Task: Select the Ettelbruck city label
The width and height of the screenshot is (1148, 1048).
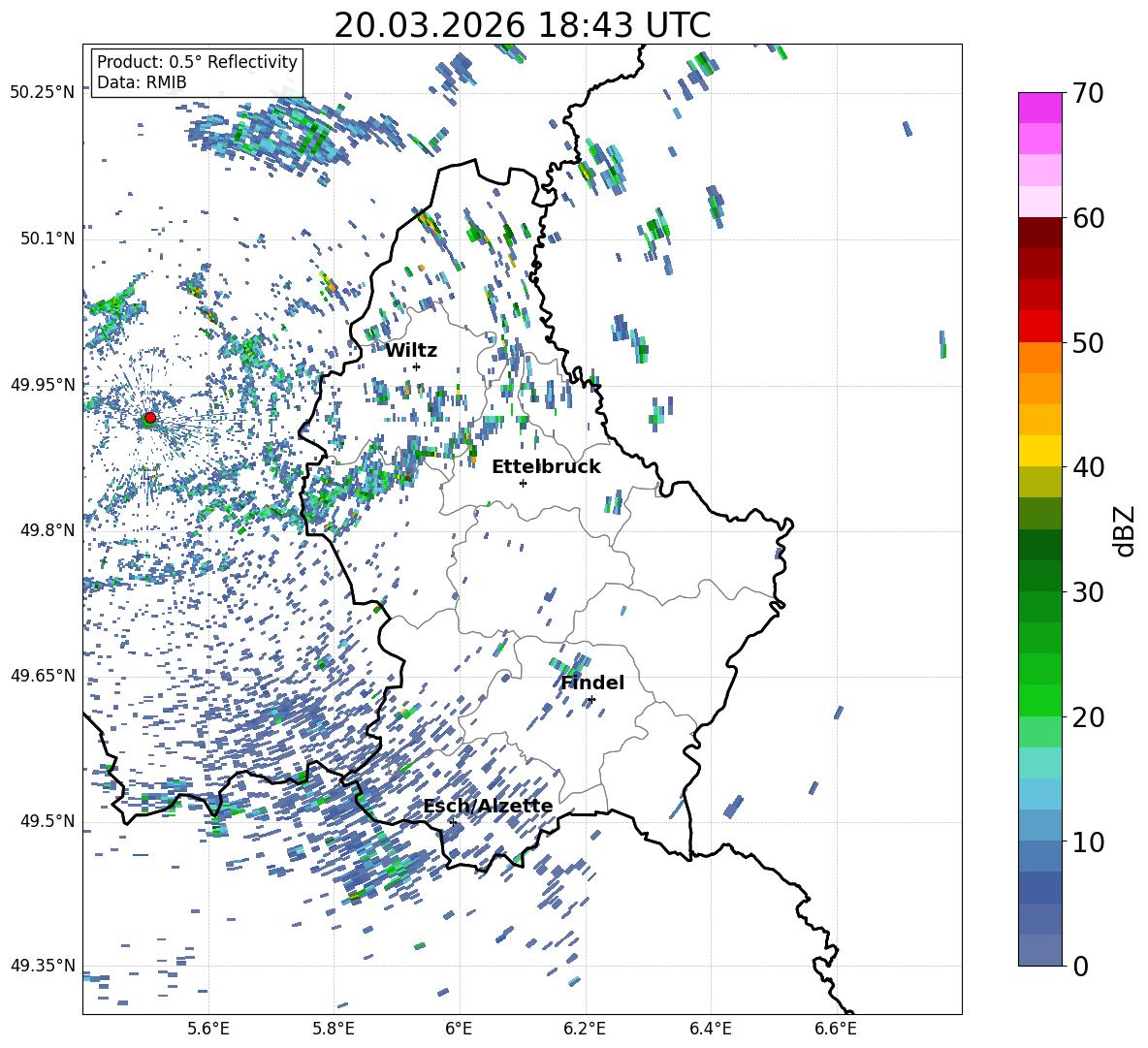Action: (x=546, y=466)
